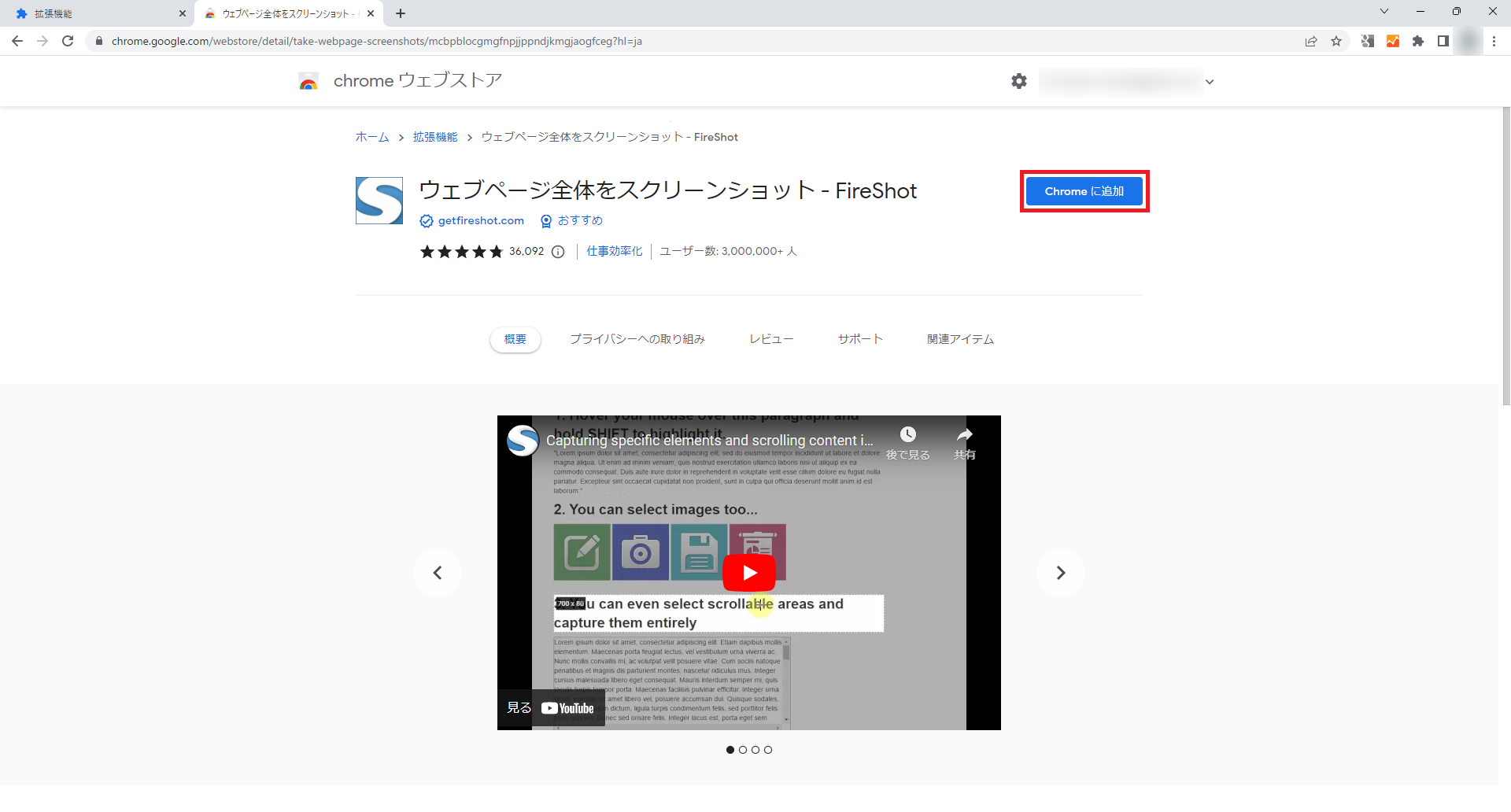Viewport: 1511px width, 812px height.
Task: Show next slide in the gallery
Action: pyautogui.click(x=1061, y=573)
